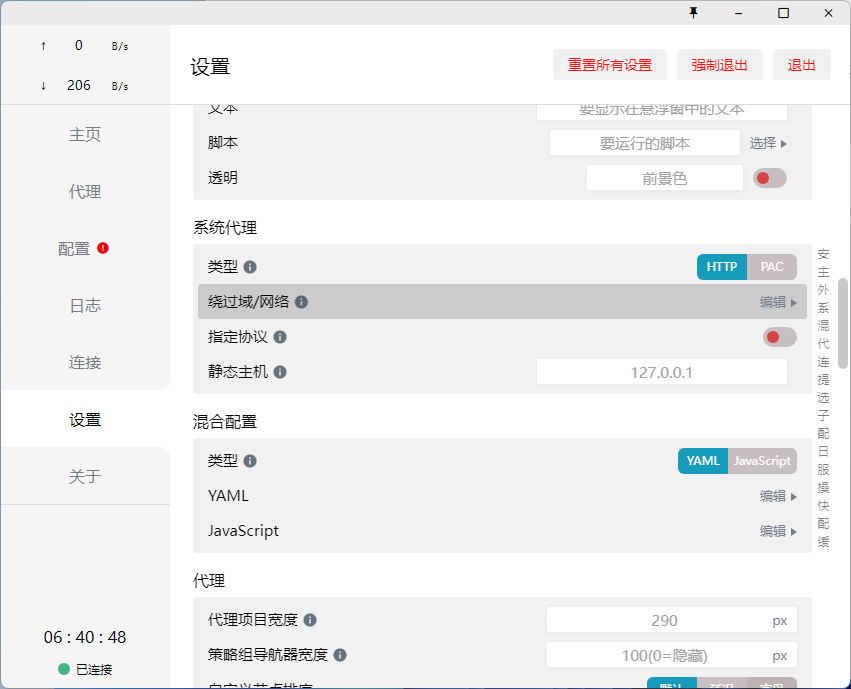
Task: Focus the 前景色 color input field
Action: click(665, 178)
